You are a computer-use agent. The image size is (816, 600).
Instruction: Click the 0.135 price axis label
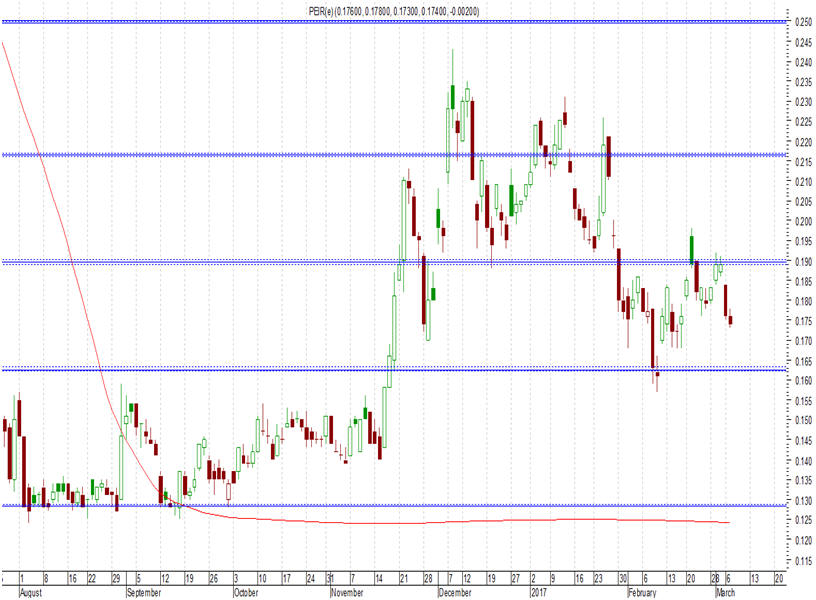pos(804,480)
